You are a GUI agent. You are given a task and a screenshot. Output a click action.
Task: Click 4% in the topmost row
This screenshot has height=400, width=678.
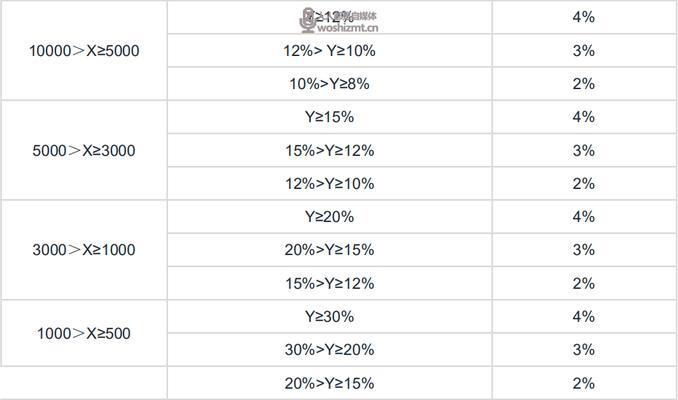584,17
